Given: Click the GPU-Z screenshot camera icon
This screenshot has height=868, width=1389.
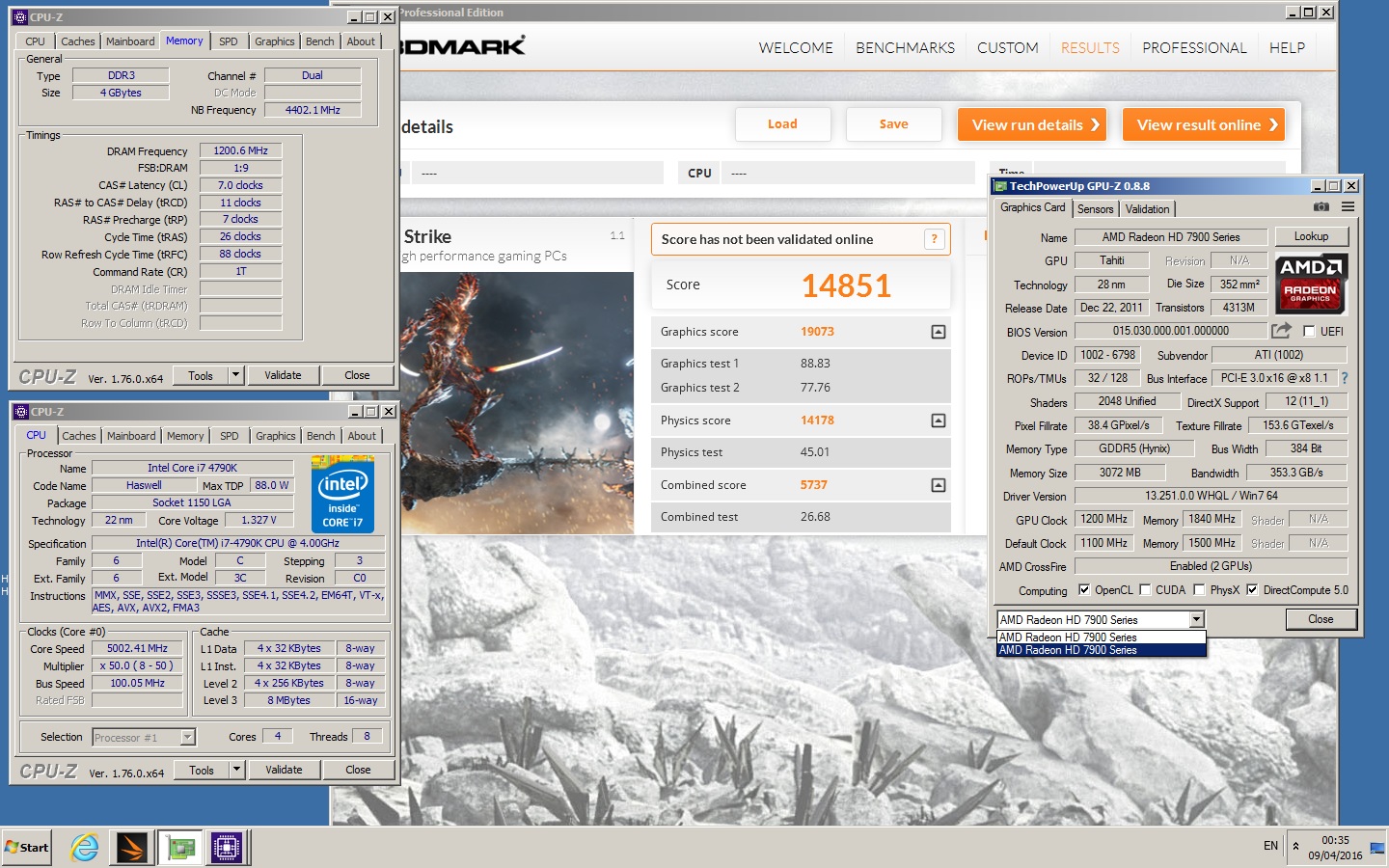Looking at the screenshot, I should pyautogui.click(x=1321, y=207).
